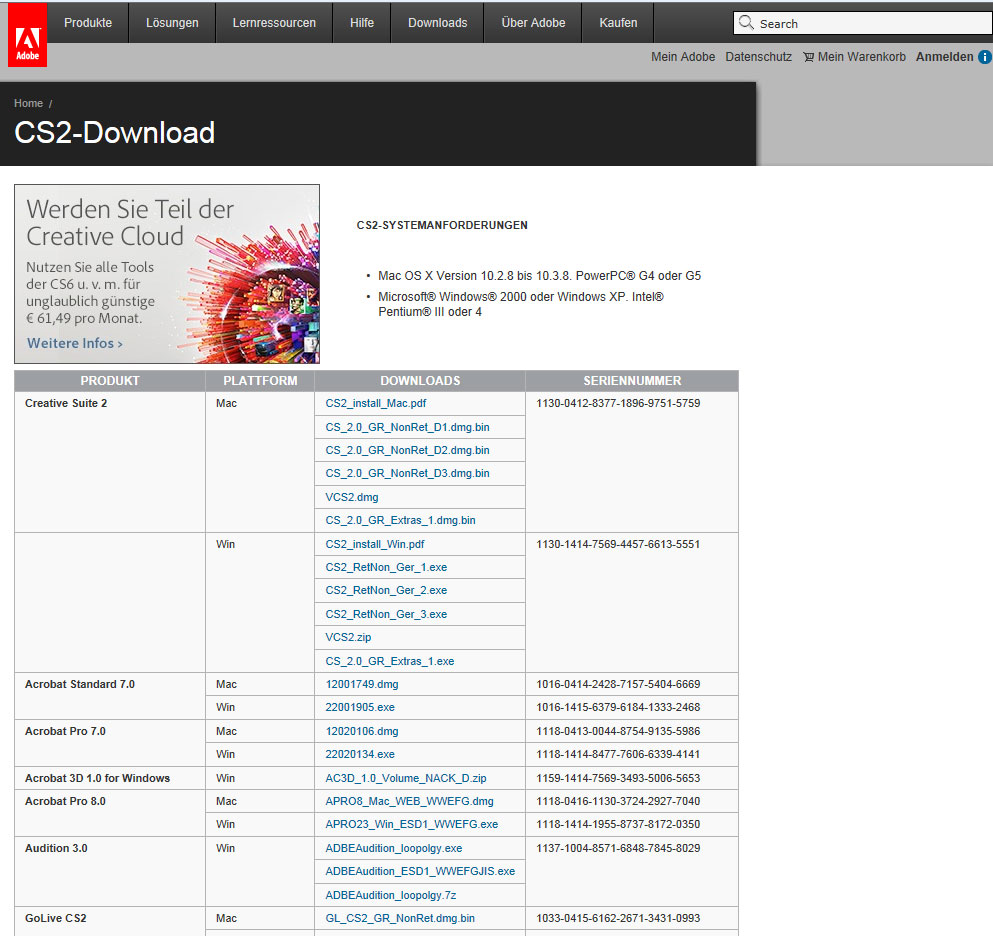Download 12001749.dmg for Acrobat Standard

(x=362, y=685)
